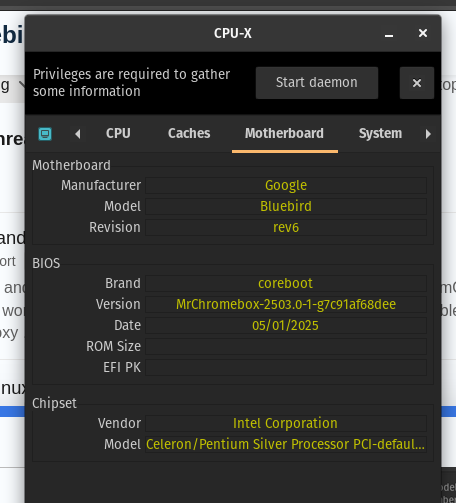
Task: Close the CPU-X window
Action: click(423, 33)
